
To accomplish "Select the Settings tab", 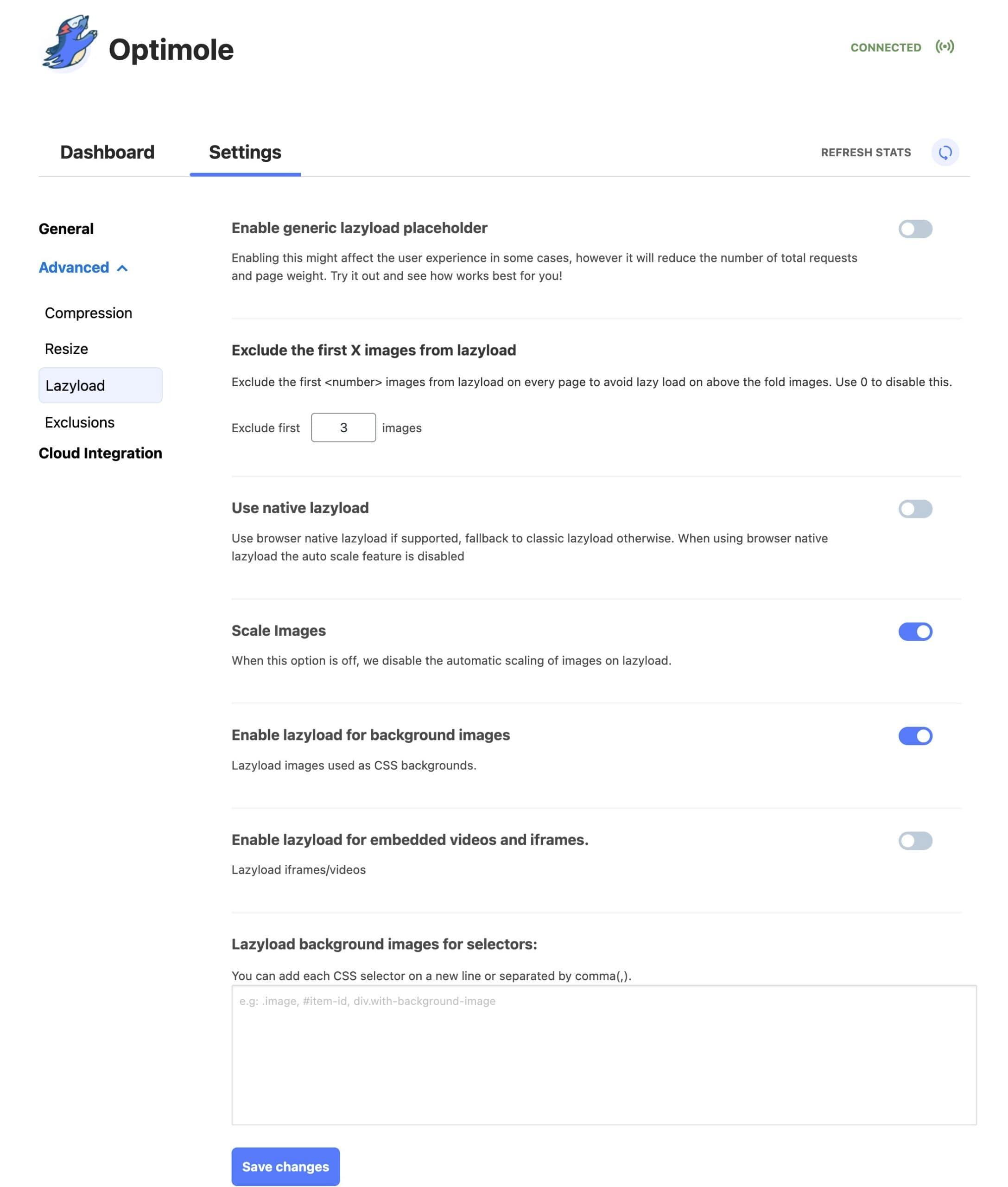I will pos(245,152).
